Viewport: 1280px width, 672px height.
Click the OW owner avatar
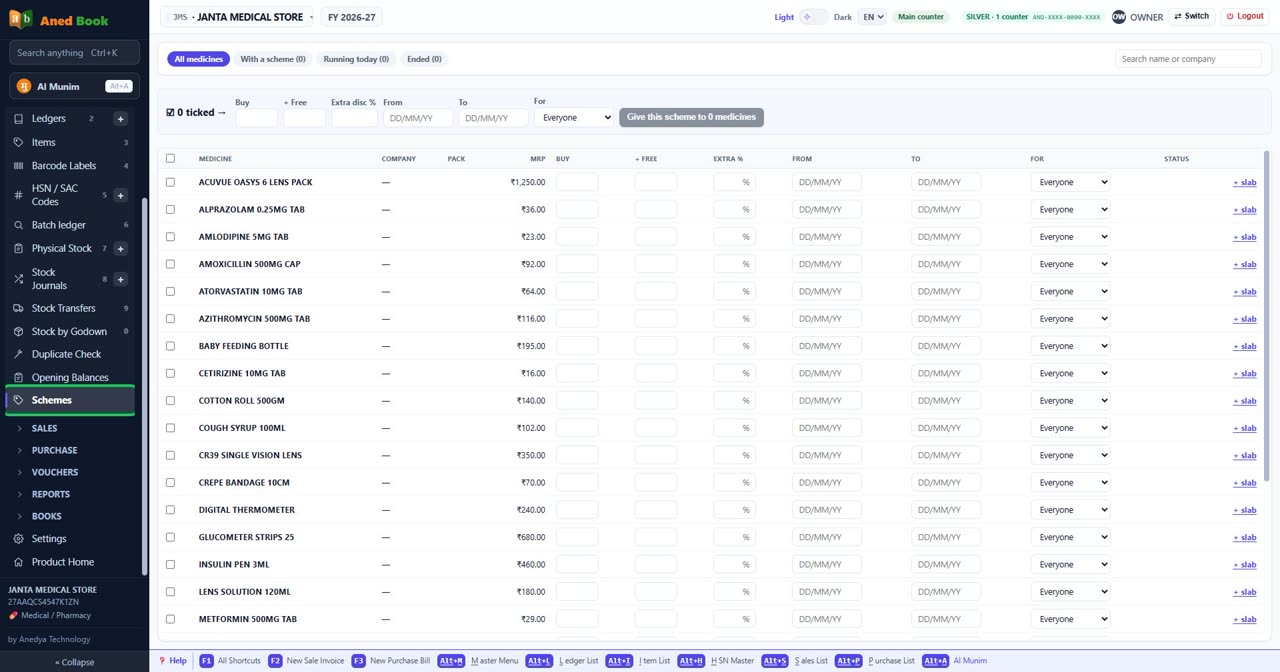point(1119,17)
